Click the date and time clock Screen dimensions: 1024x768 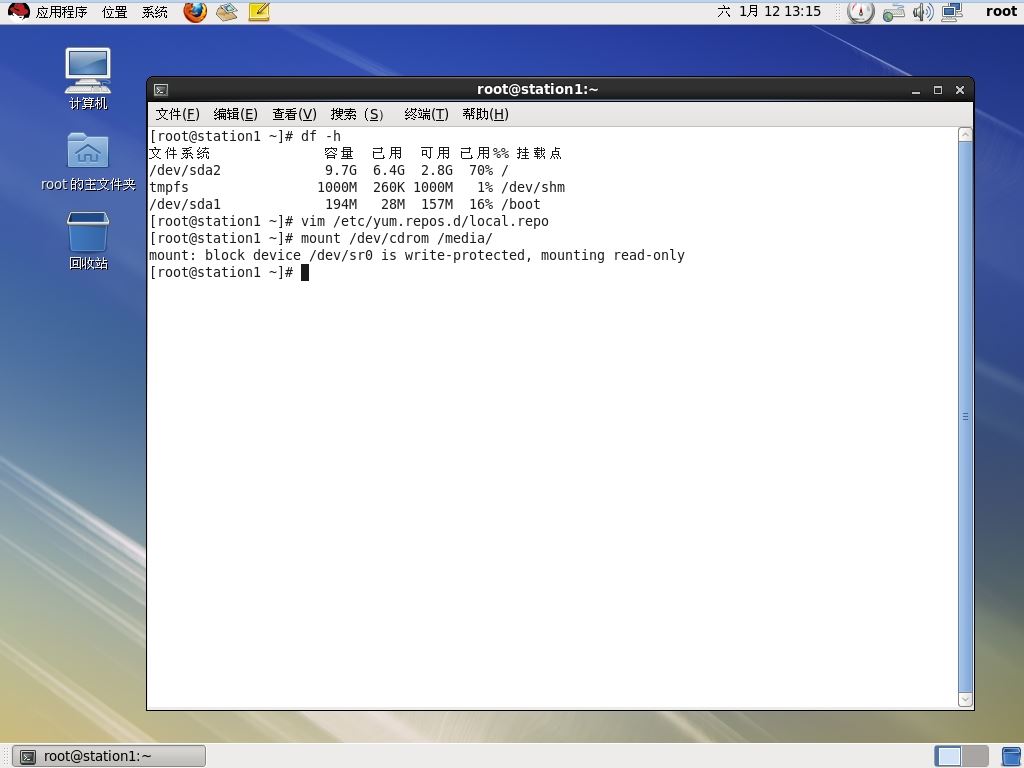(x=768, y=12)
